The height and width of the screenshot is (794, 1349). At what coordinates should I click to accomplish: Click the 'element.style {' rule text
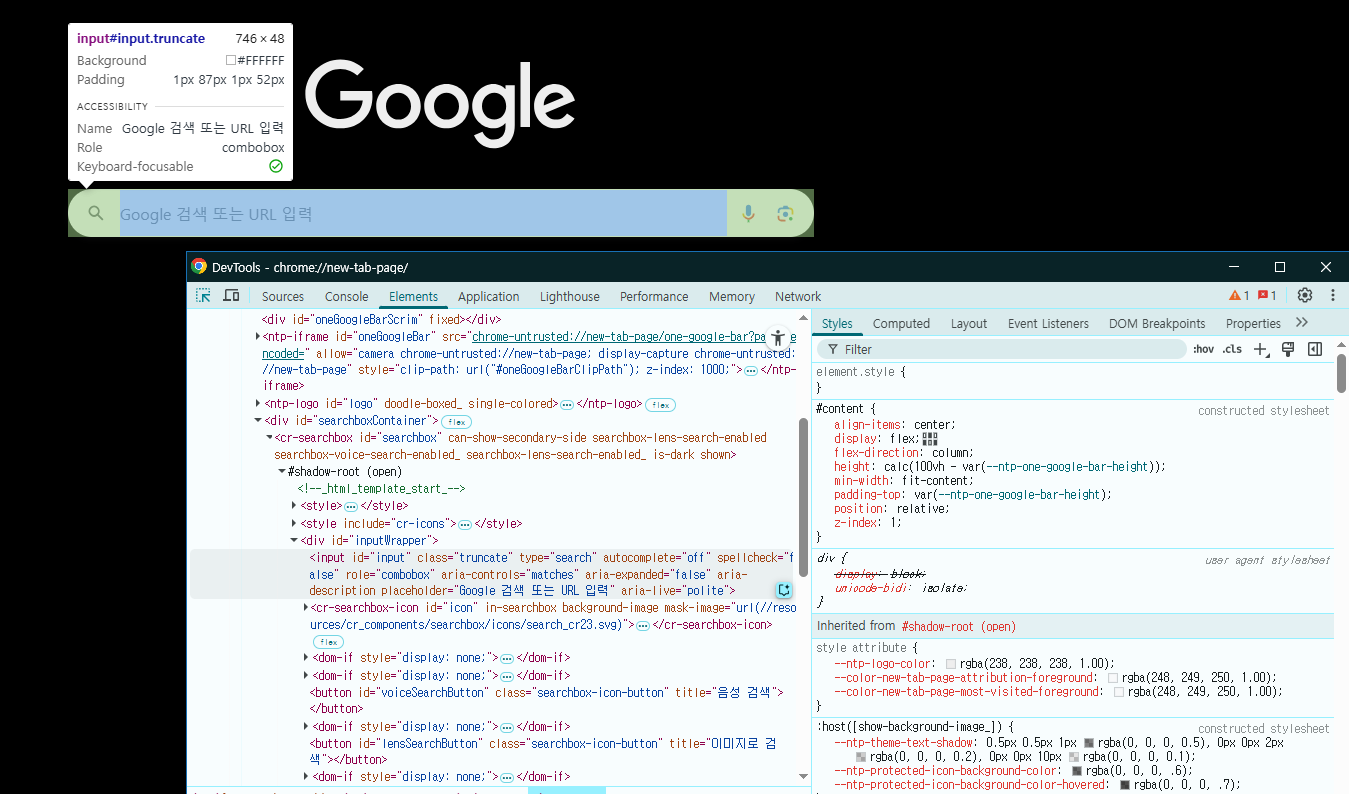(x=861, y=372)
